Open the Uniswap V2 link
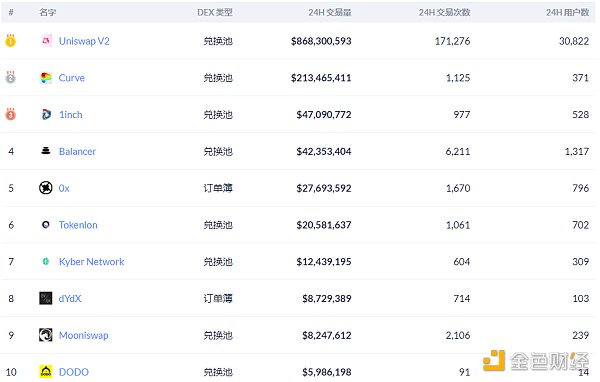 point(84,41)
